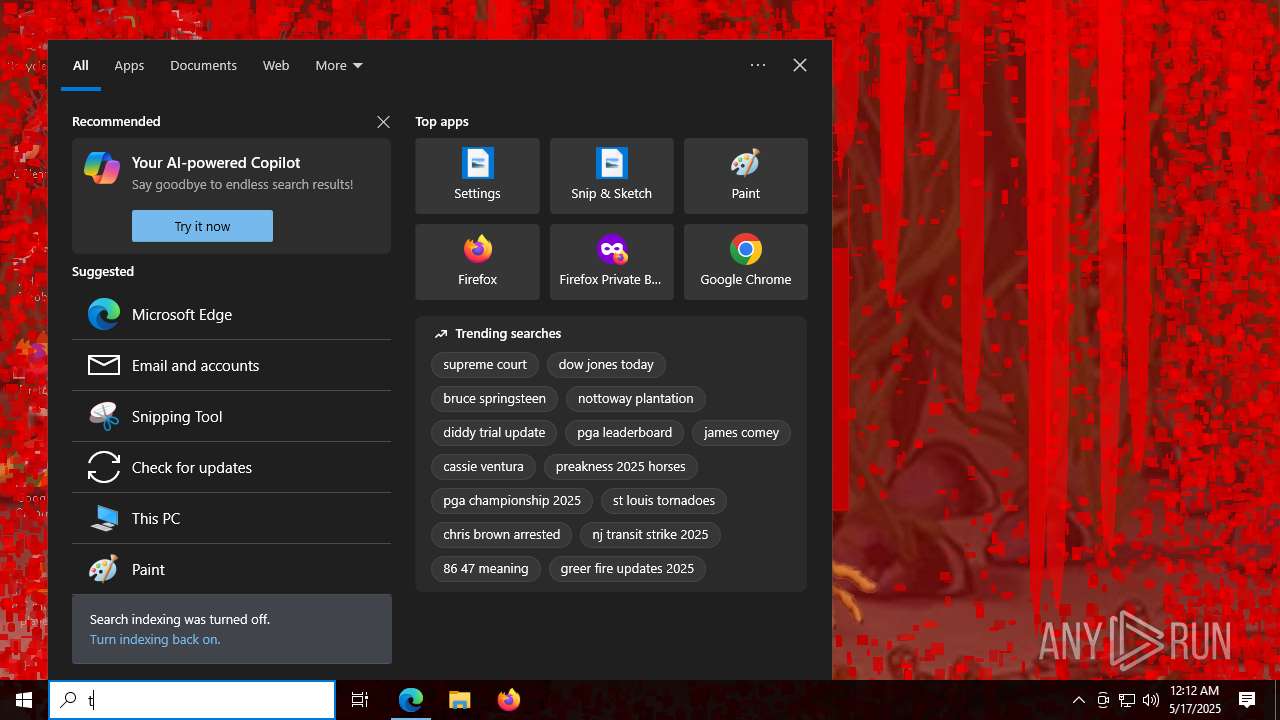Expand the More filter dropdown
The height and width of the screenshot is (720, 1280).
[x=339, y=65]
